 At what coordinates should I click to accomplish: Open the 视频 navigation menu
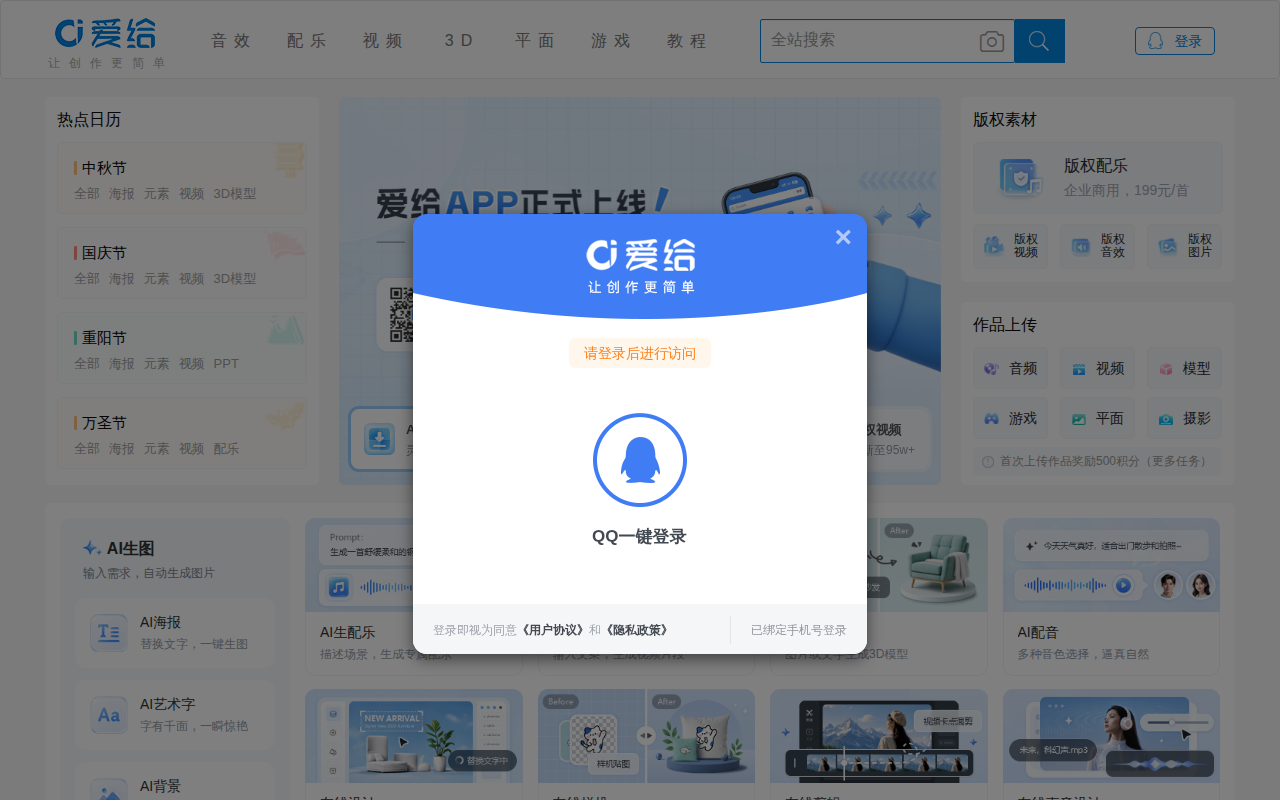(383, 41)
